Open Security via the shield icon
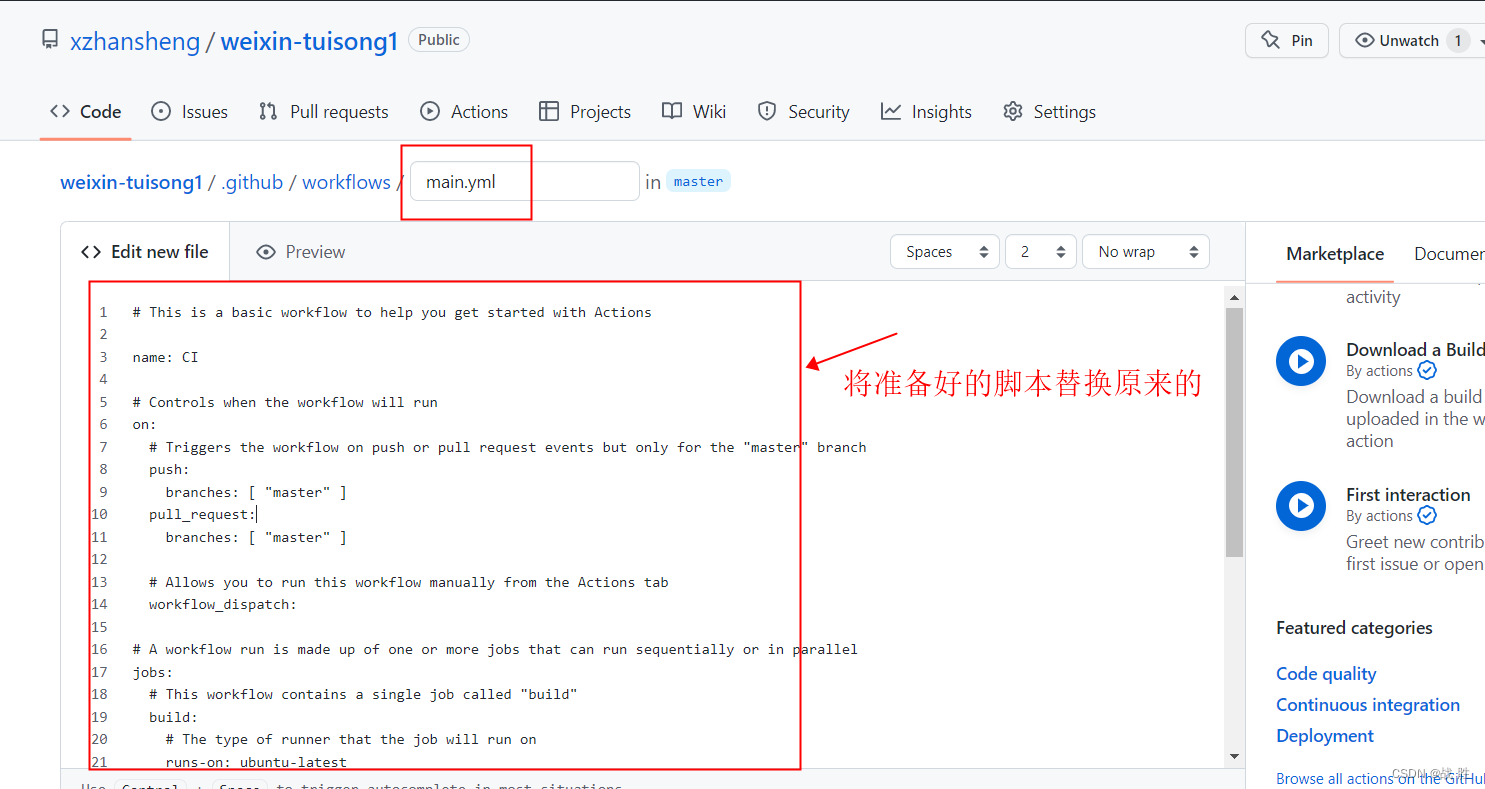Image resolution: width=1485 pixels, height=789 pixels. coord(766,111)
